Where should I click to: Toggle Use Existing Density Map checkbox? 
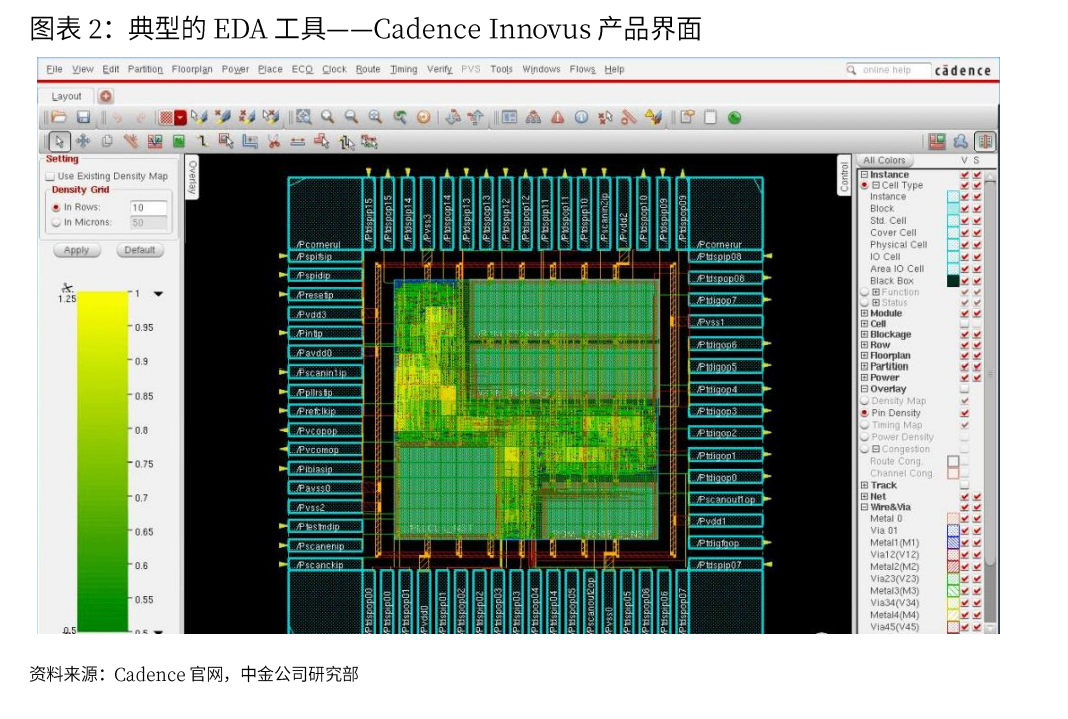point(50,176)
